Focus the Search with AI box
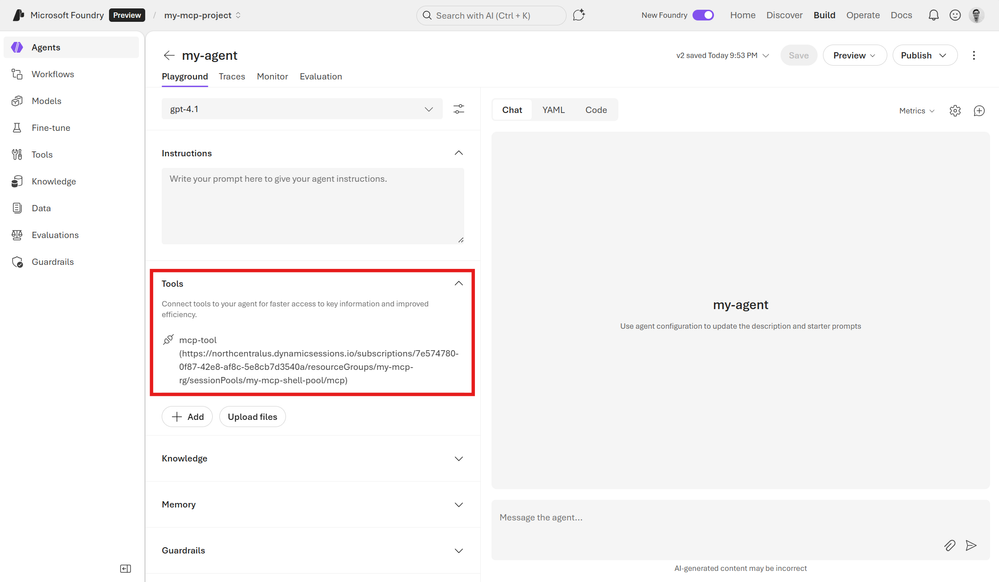Screen dimensions: 999x582 pyautogui.click(x=491, y=15)
